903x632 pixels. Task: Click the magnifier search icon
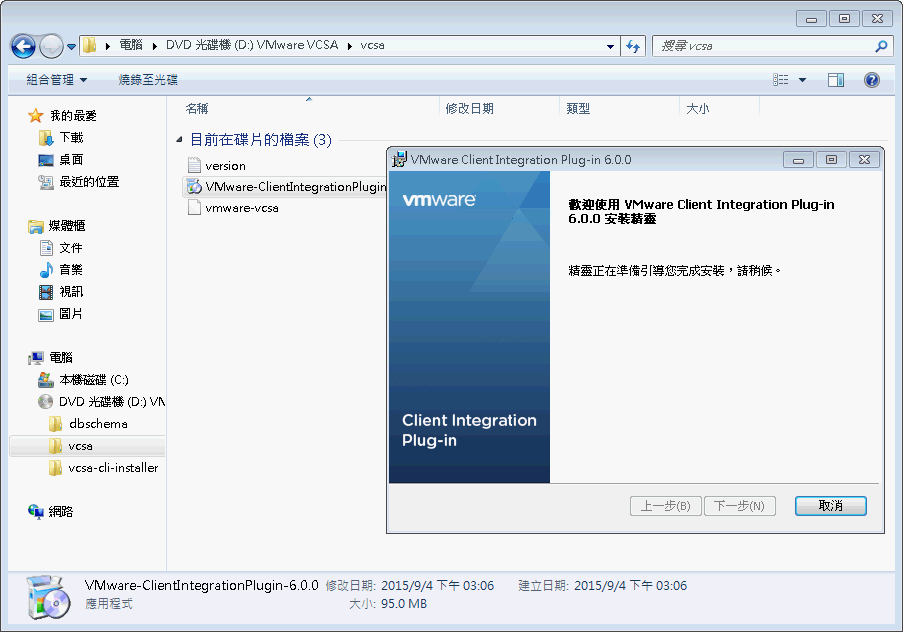click(881, 46)
